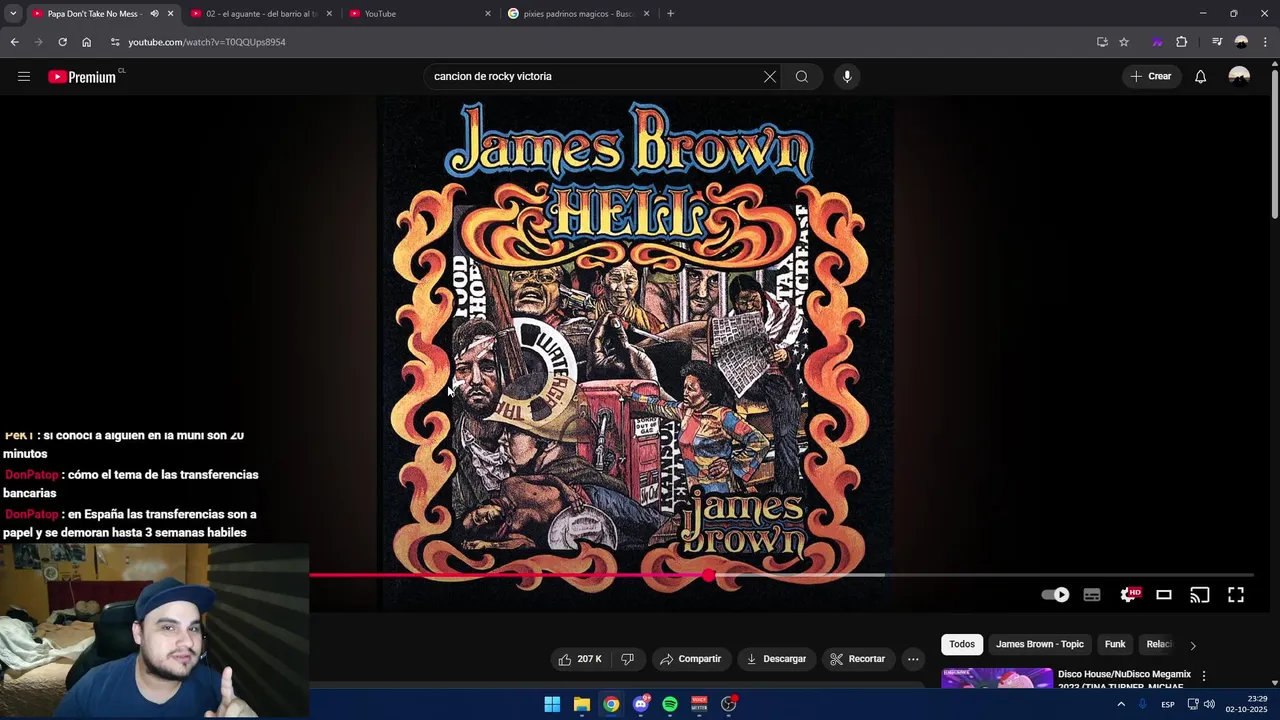Viewport: 1280px width, 720px height.
Task: Go to the browser home page
Action: 87,42
